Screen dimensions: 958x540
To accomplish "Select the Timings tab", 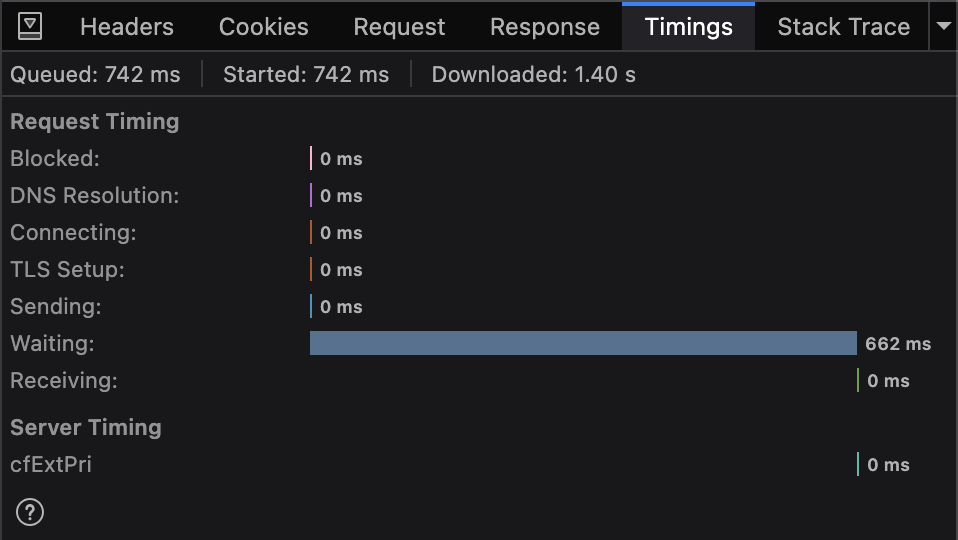I will click(688, 27).
